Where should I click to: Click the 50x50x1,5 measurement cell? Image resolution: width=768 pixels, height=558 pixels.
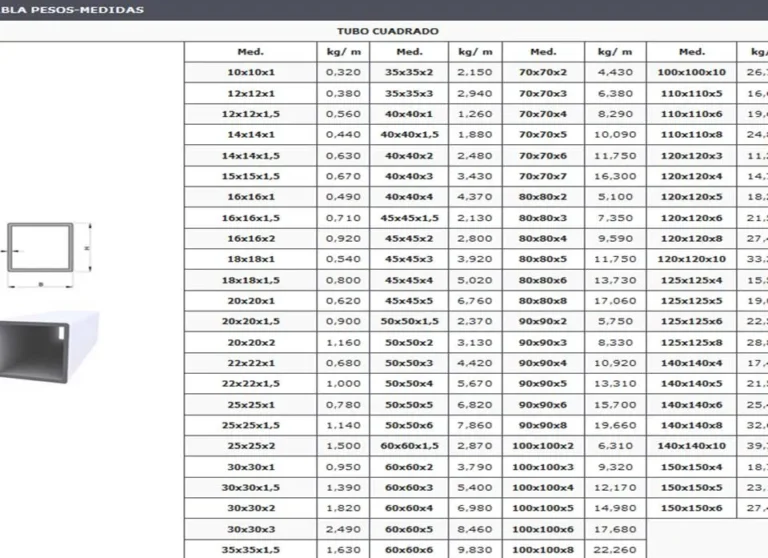click(x=409, y=321)
